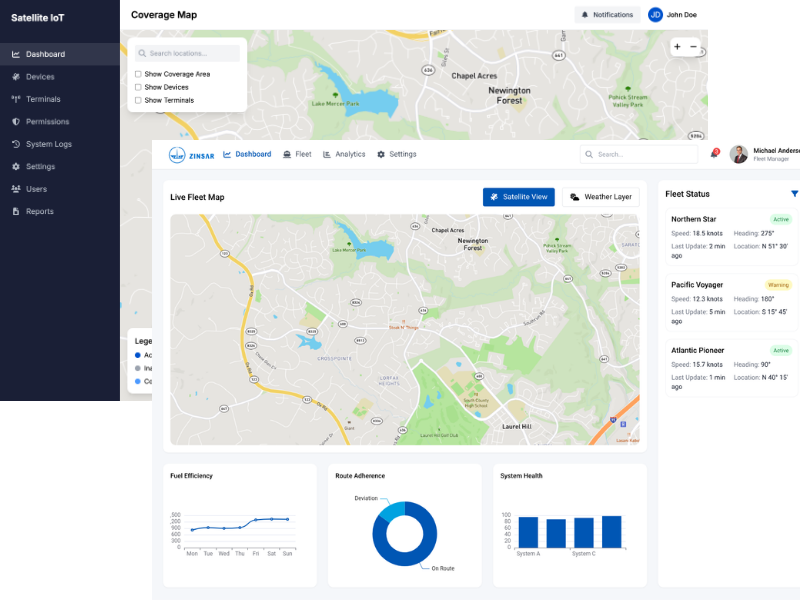Click the Users group icon in sidebar

[16, 189]
